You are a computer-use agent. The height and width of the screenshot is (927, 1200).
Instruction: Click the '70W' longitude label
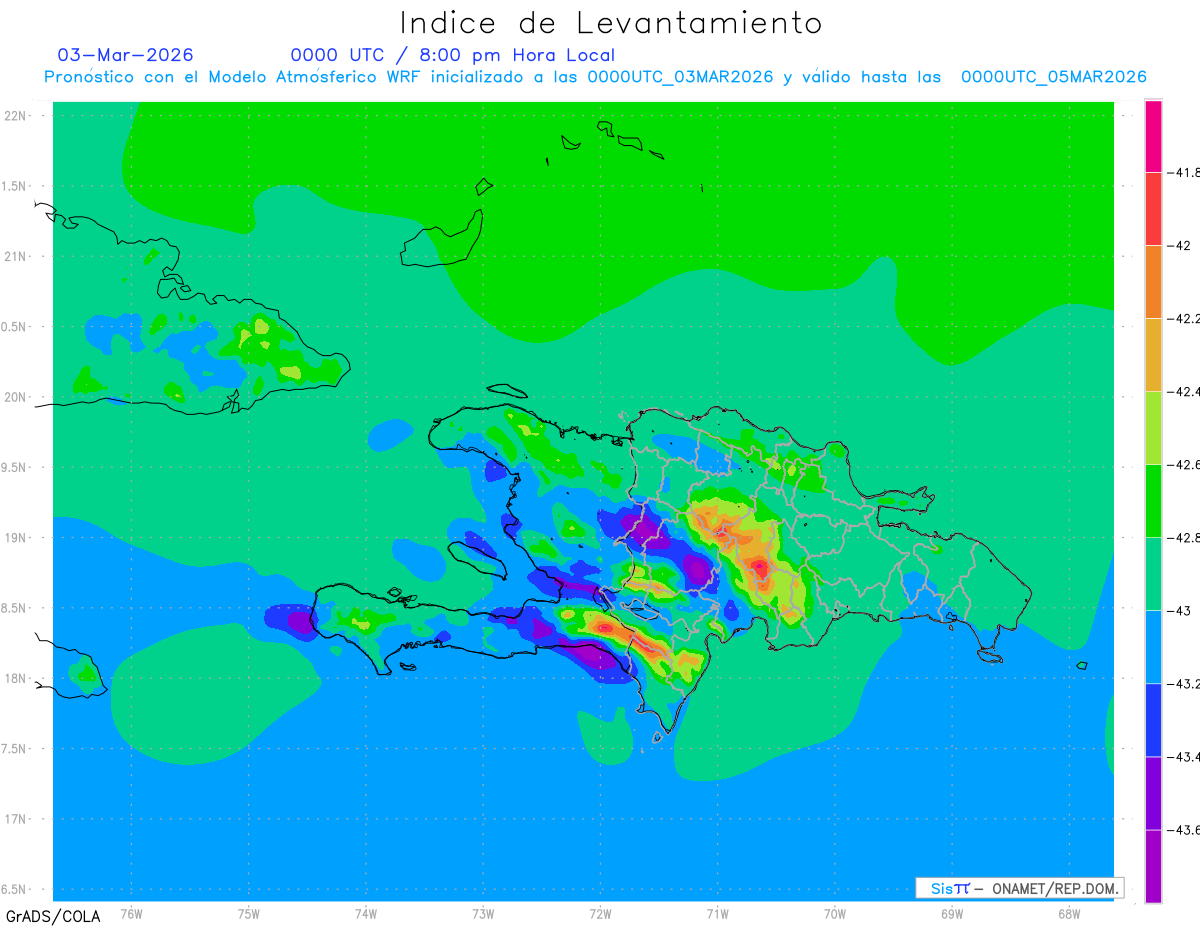(x=835, y=912)
